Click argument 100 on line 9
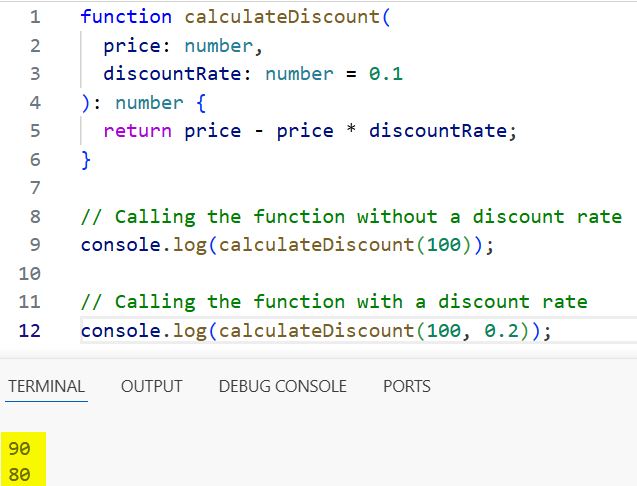Image resolution: width=637 pixels, height=486 pixels. tap(444, 245)
